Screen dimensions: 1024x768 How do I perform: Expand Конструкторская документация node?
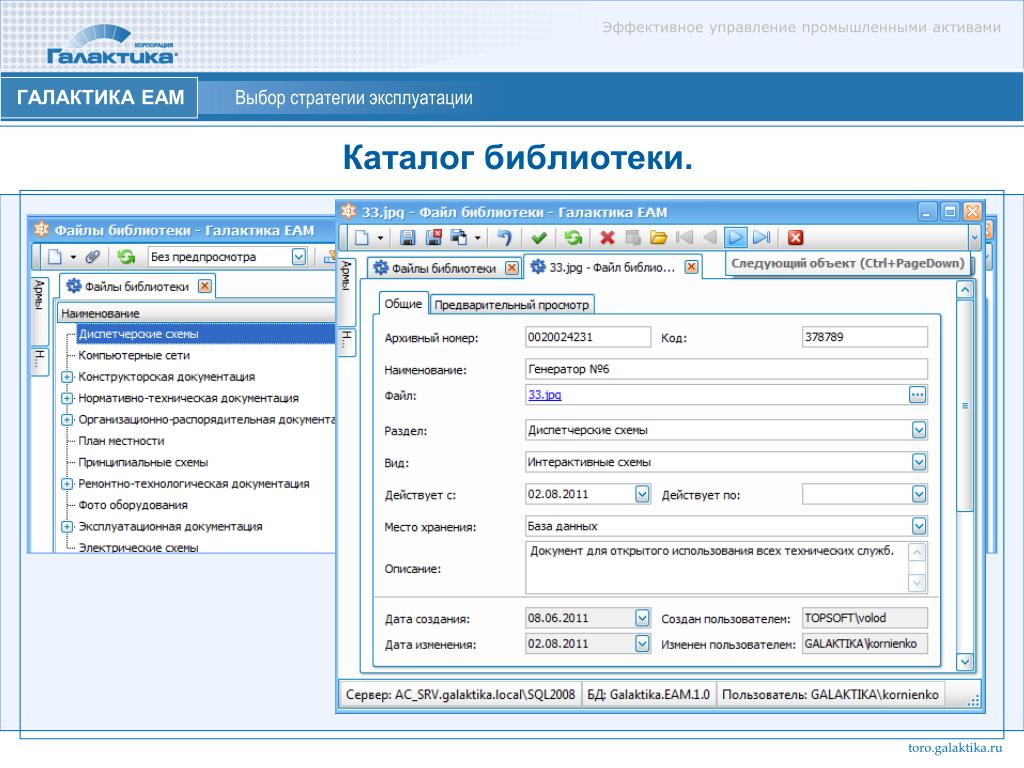[67, 377]
